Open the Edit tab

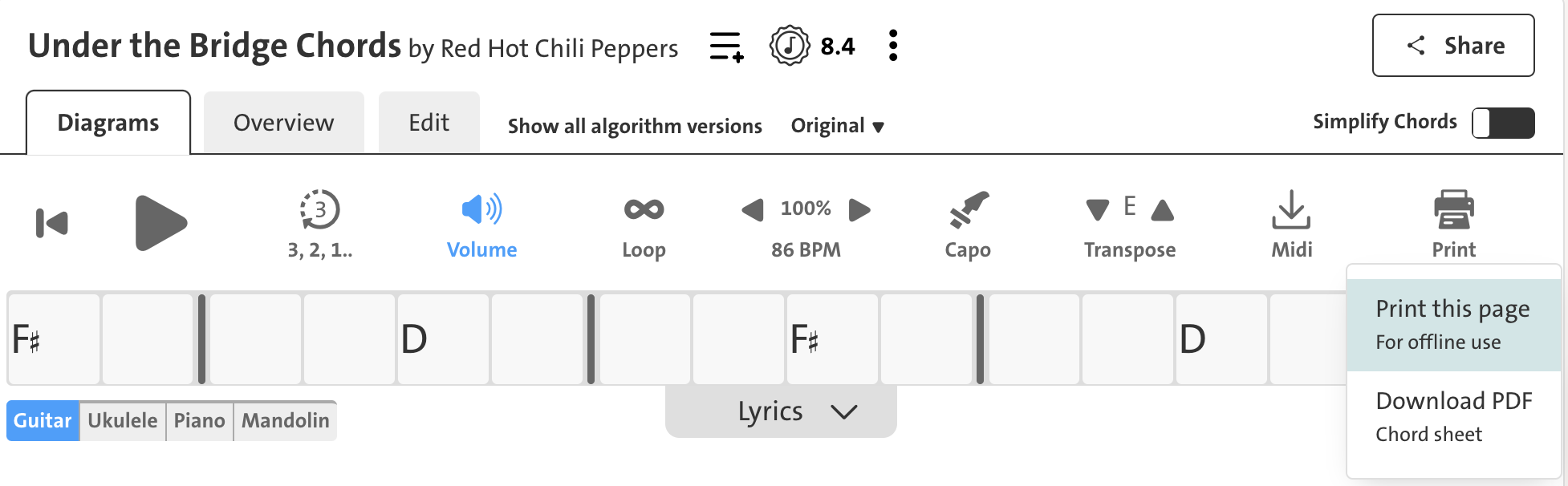[429, 122]
